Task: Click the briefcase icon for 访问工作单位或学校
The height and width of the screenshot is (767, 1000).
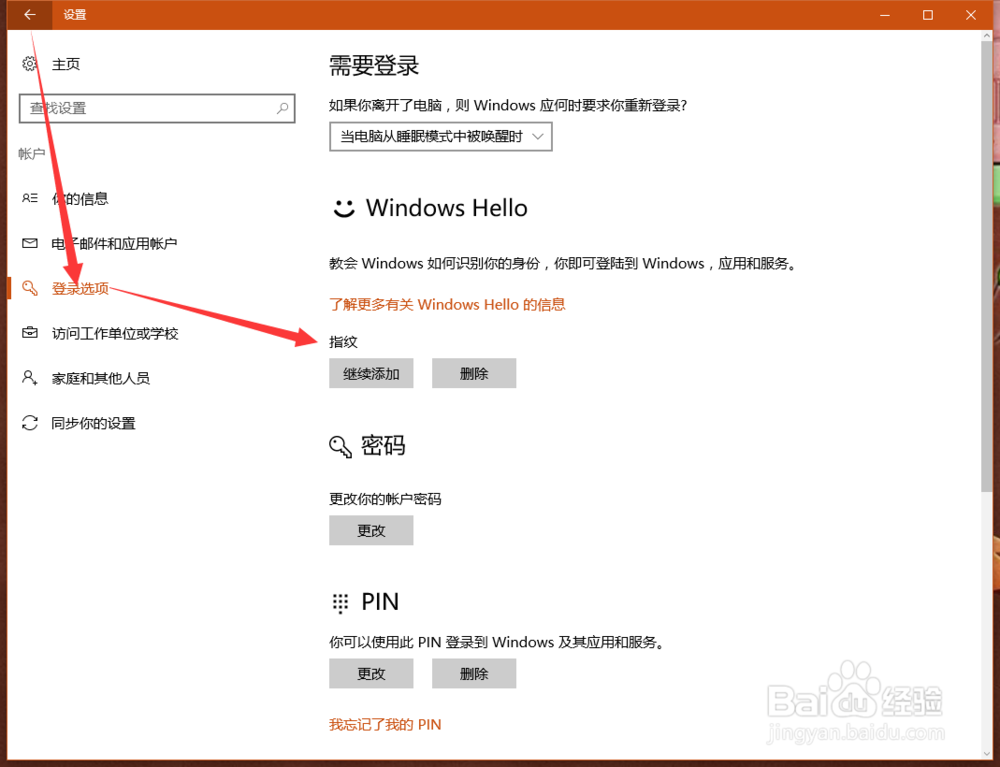Action: 29,333
